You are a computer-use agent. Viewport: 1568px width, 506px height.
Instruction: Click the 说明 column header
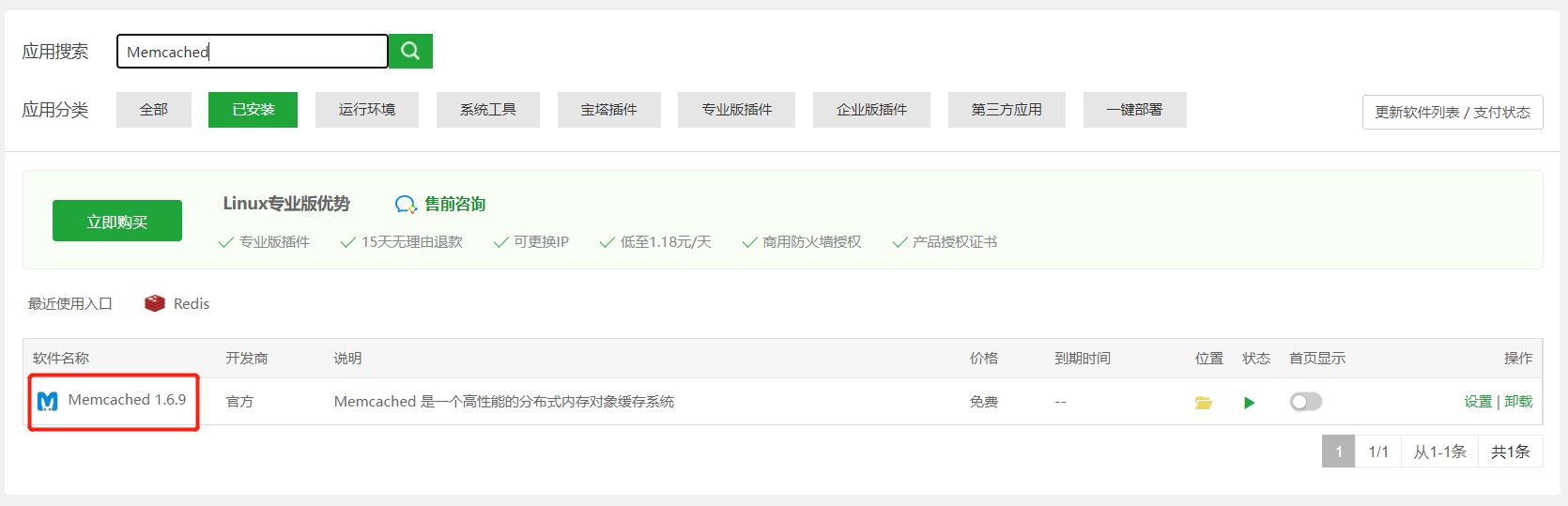[x=347, y=359]
